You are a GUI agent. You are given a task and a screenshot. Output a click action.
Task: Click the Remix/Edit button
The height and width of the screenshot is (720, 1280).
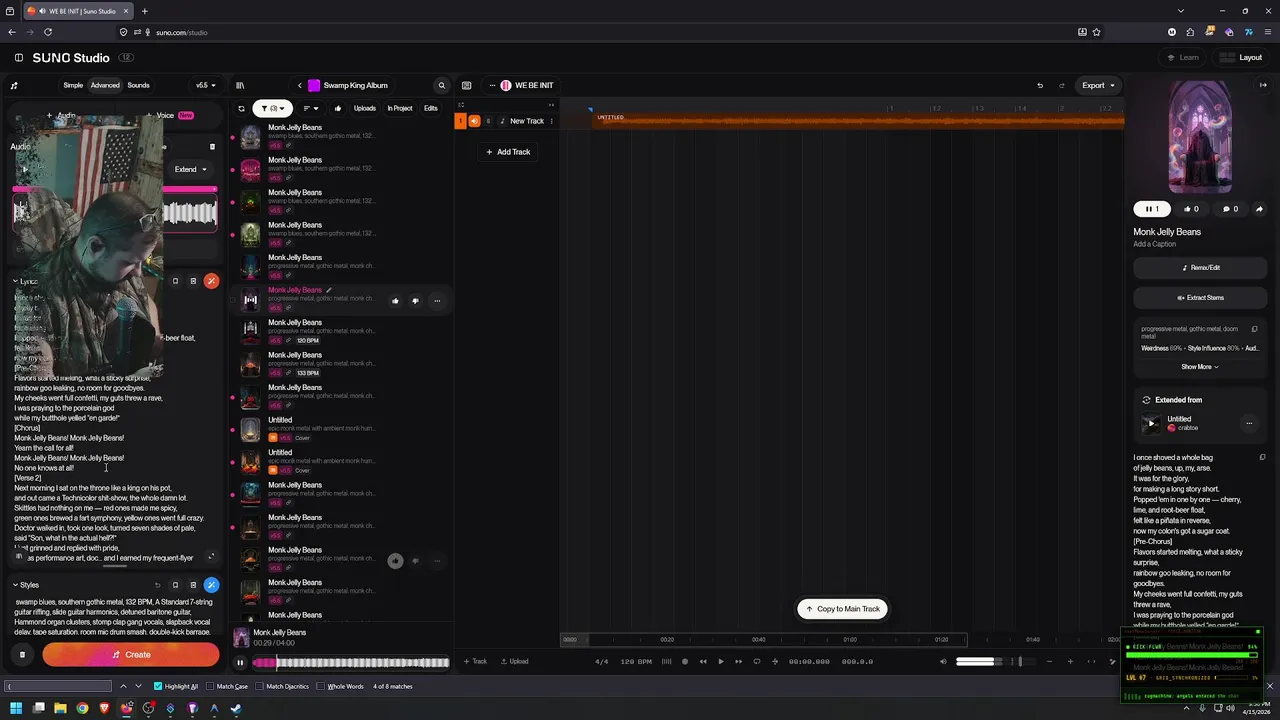1200,267
